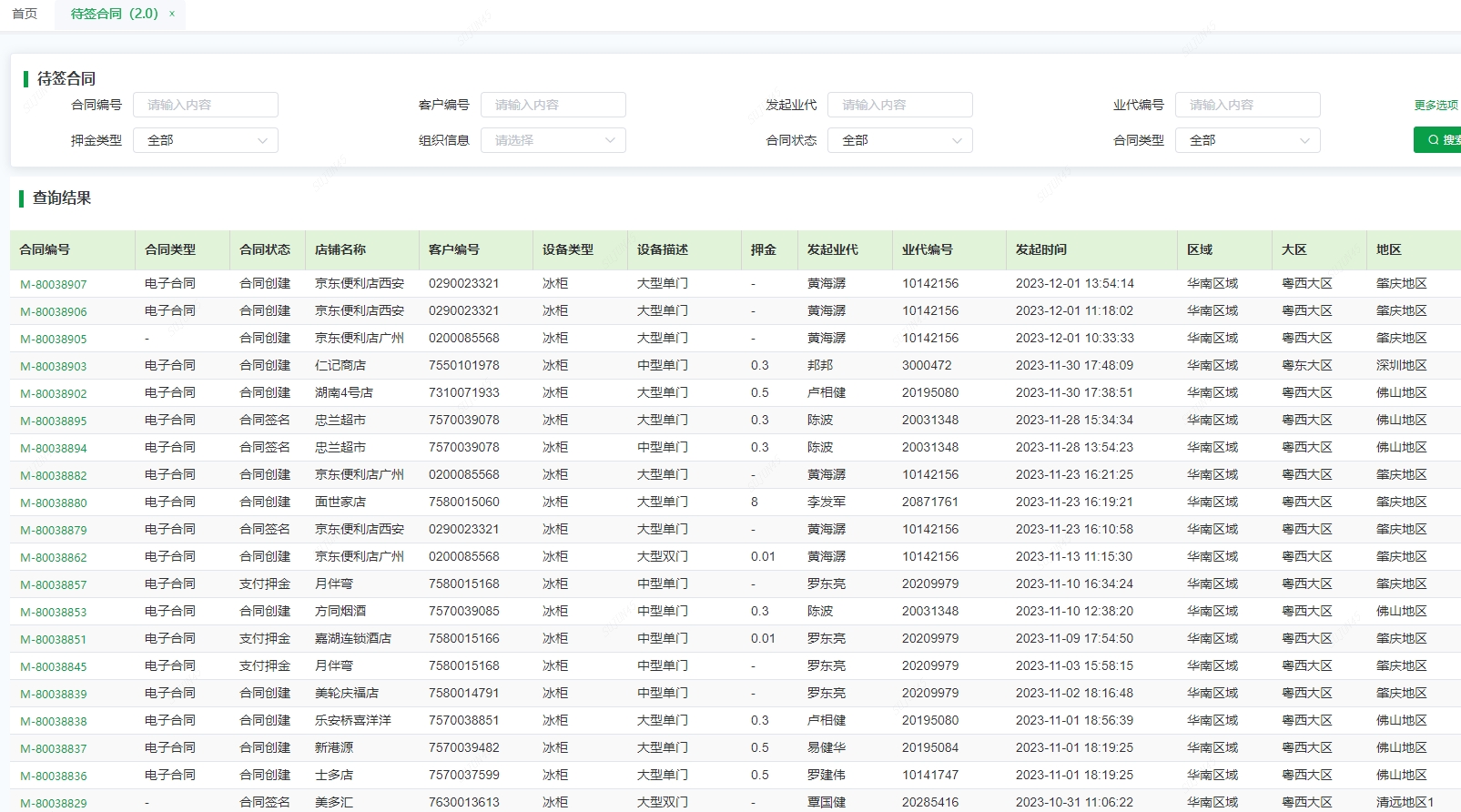Click the 客户编号 input field
This screenshot has width=1461, height=812.
(553, 105)
